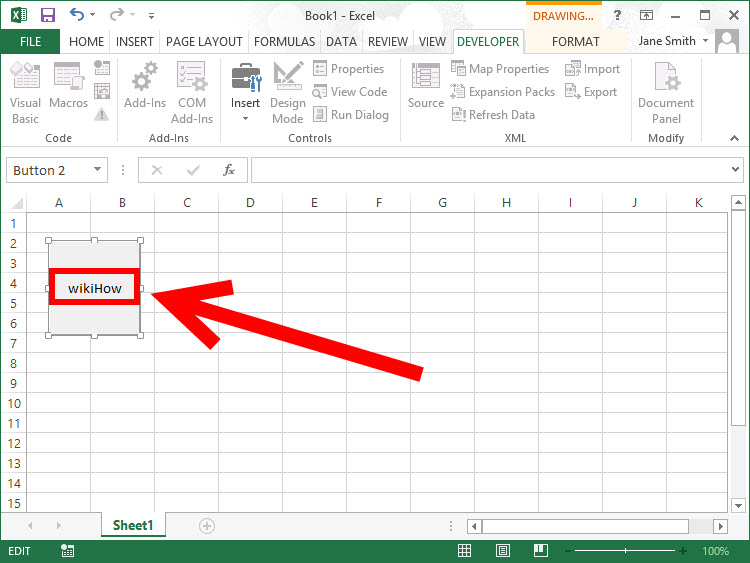
Task: Switch to the REVIEW tab
Action: (x=388, y=42)
